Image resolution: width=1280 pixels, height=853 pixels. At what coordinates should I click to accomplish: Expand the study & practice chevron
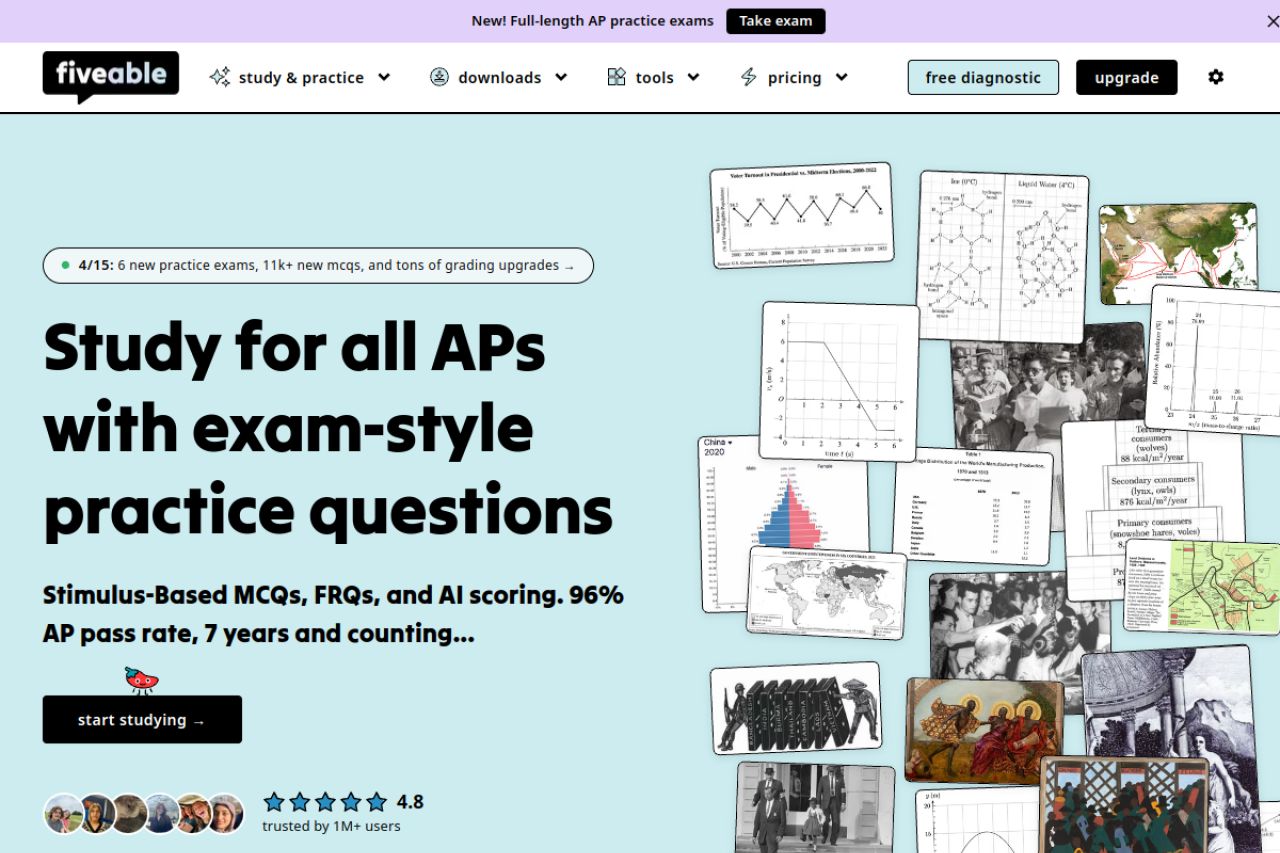pyautogui.click(x=384, y=77)
